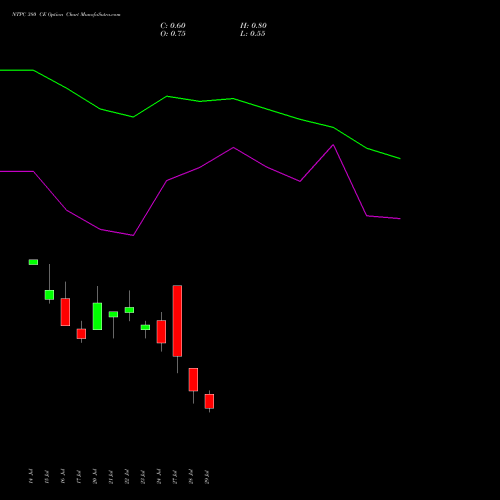Select the high value H: 0.80
The image size is (500, 500).
[x=253, y=26]
